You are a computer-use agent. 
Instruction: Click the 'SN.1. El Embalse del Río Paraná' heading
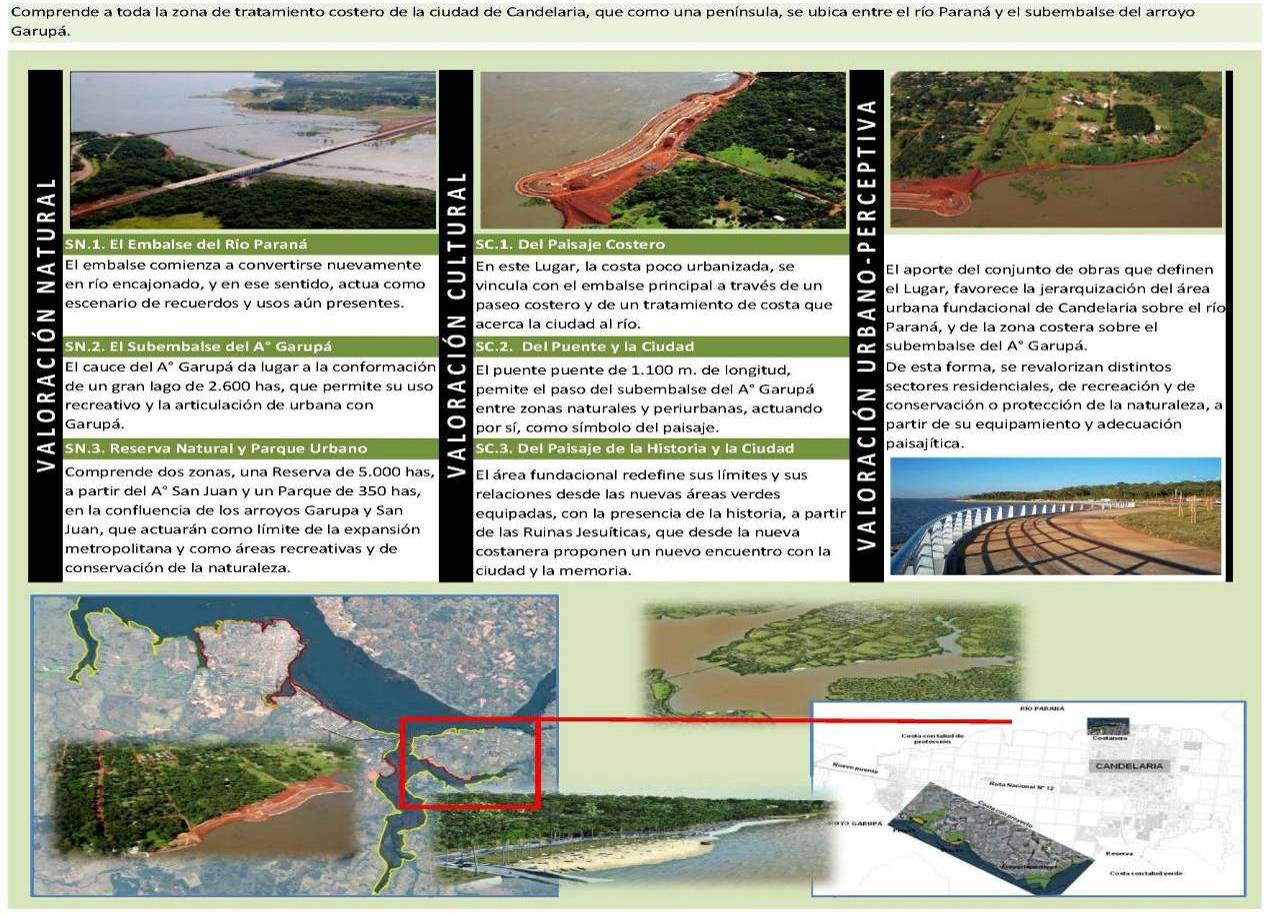[x=186, y=244]
